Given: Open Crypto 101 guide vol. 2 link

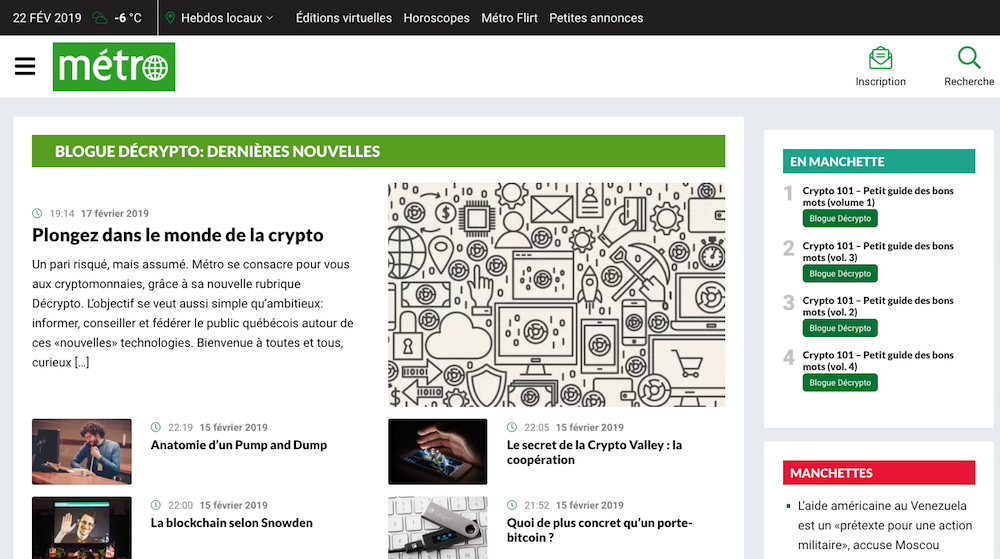Looking at the screenshot, I should pyautogui.click(x=878, y=306).
